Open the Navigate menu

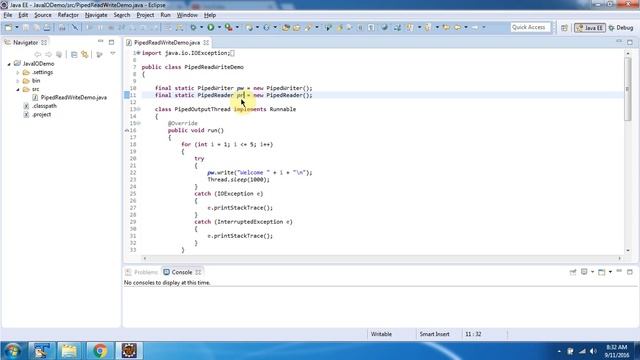pyautogui.click(x=96, y=15)
